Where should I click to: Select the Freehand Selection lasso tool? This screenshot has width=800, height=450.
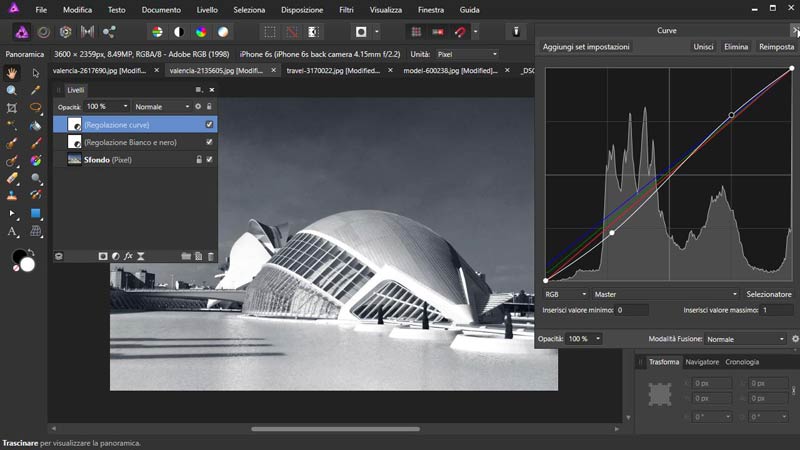[x=35, y=108]
